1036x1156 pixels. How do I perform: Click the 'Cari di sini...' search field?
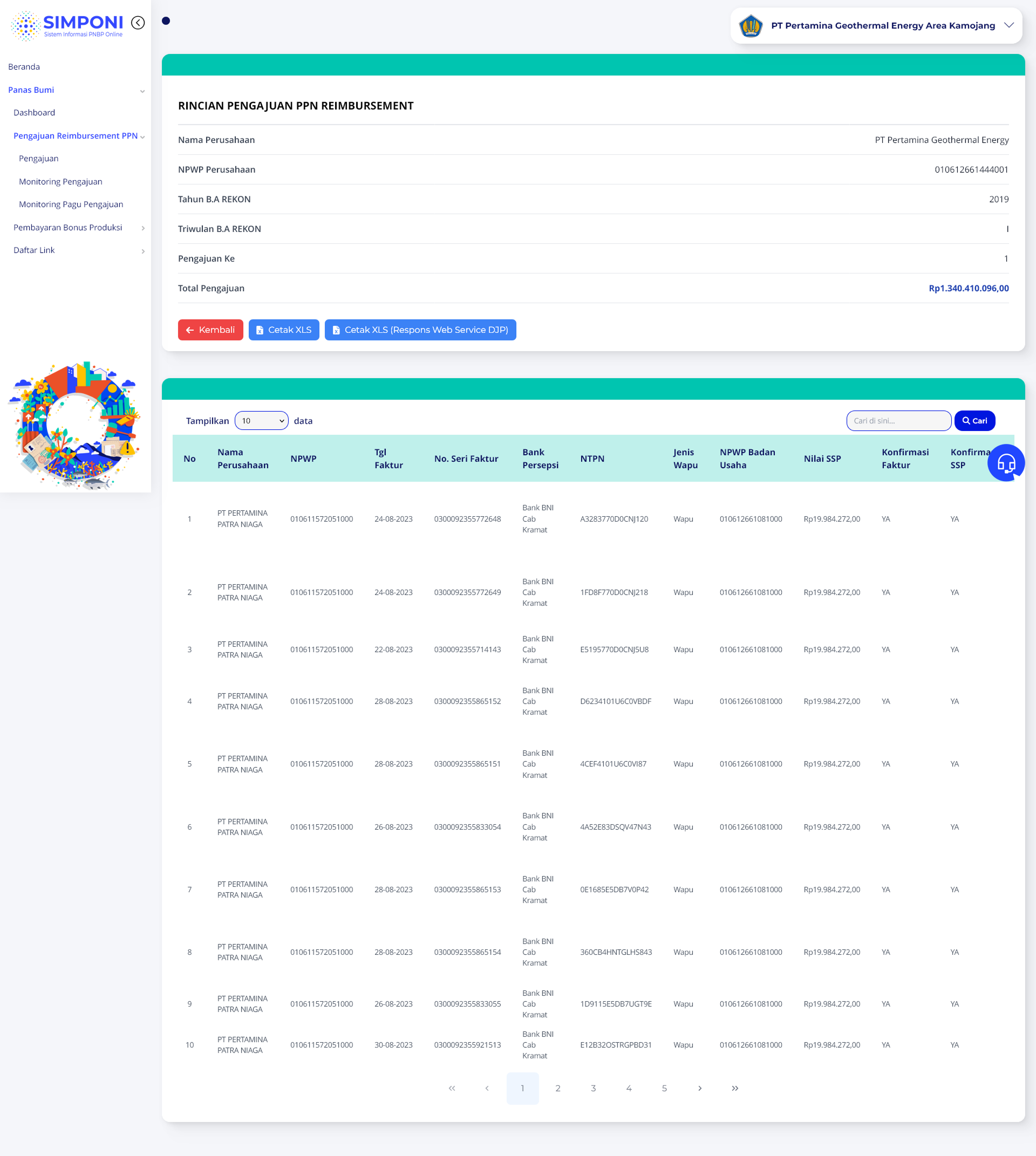(898, 421)
